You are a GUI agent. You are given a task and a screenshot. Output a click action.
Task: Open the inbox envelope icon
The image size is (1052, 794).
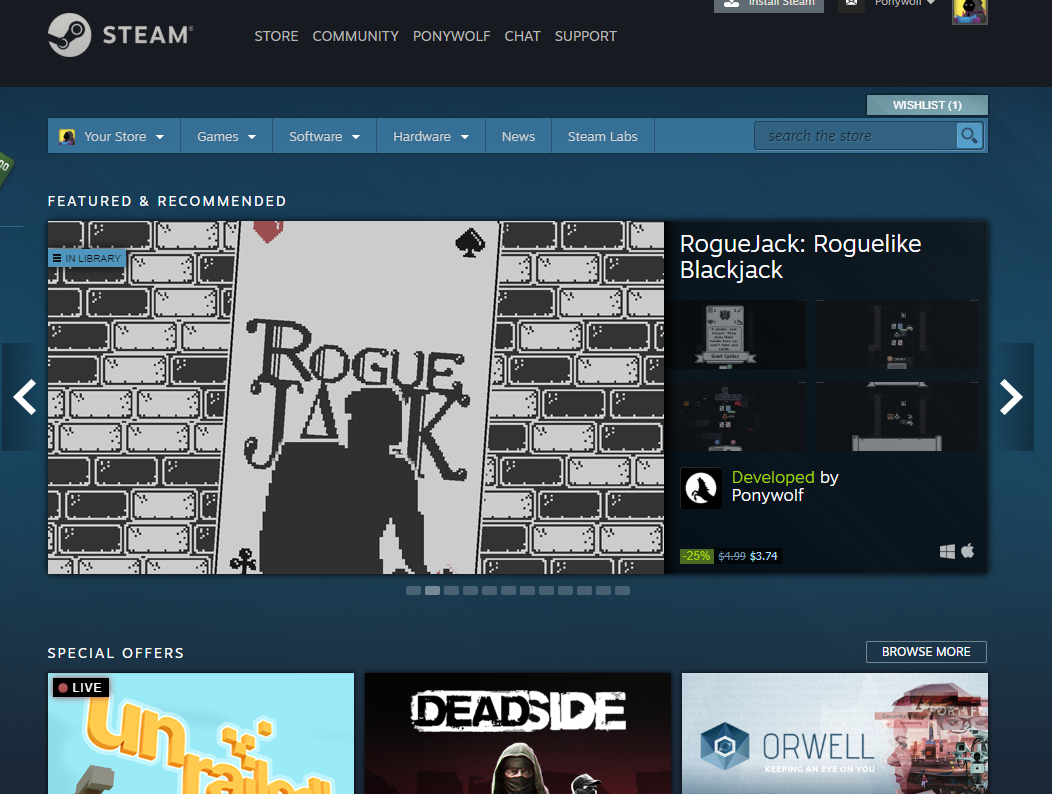coord(851,4)
